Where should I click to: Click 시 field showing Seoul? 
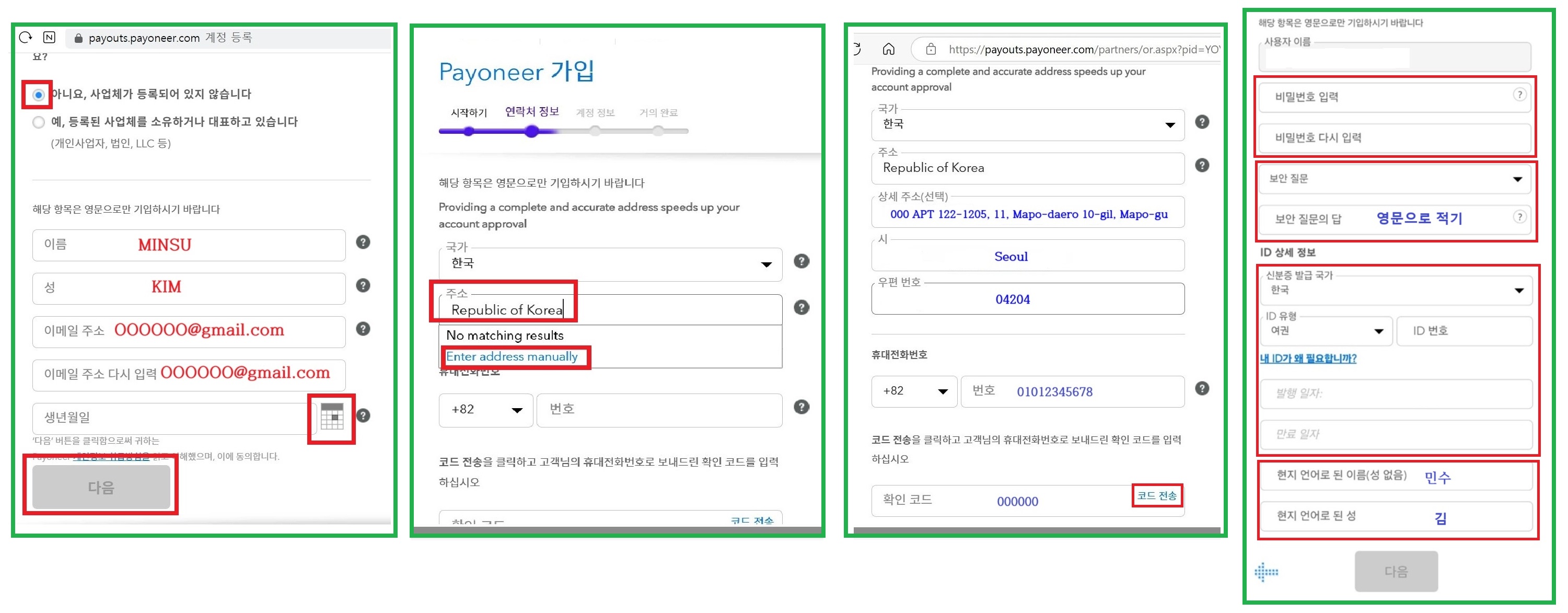coord(1028,256)
